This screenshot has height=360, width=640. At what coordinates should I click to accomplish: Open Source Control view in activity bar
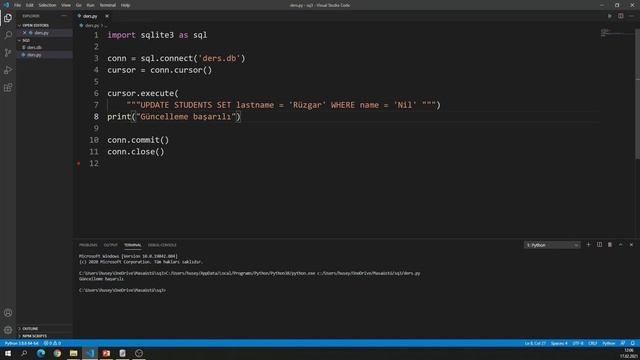tap(8, 53)
